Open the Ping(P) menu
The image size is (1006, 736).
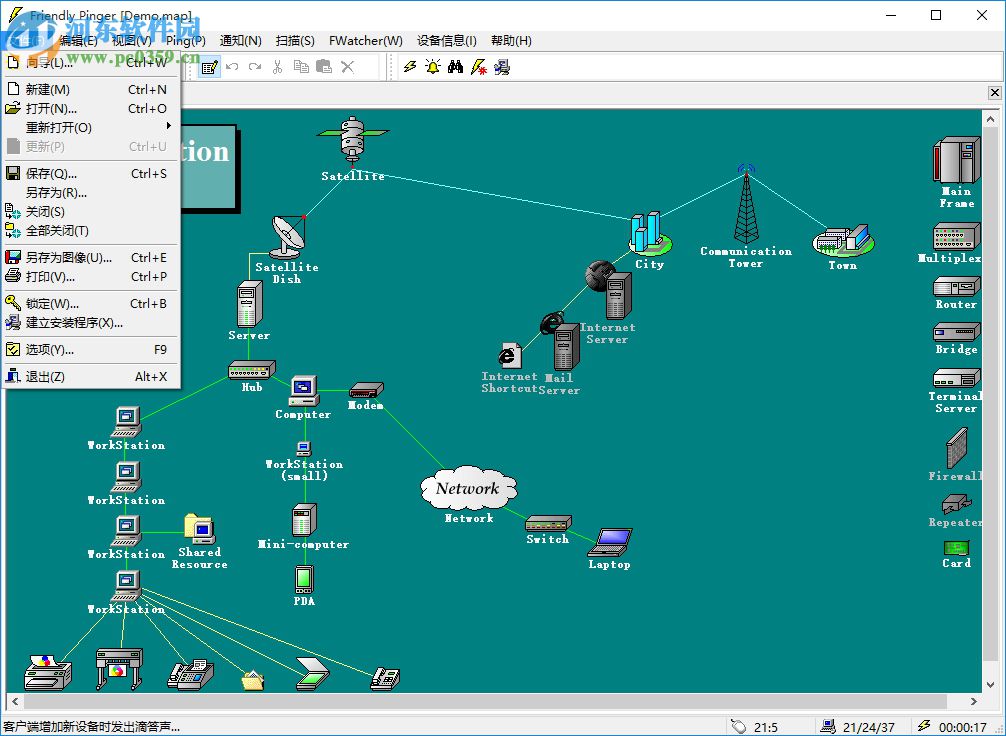(186, 40)
